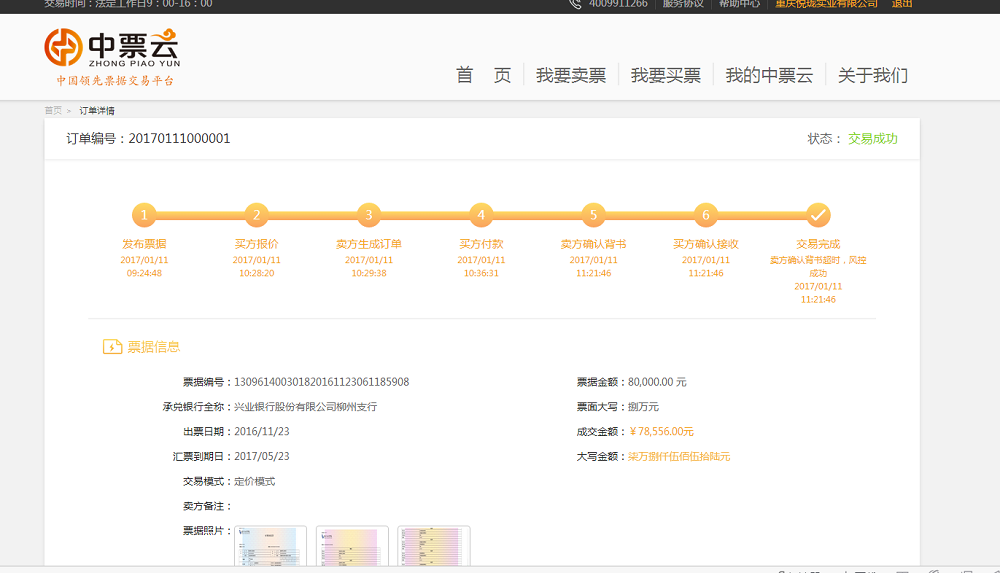Click the 帮助中心 link in top bar
Screen dimensions: 1000x573
click(739, 4)
